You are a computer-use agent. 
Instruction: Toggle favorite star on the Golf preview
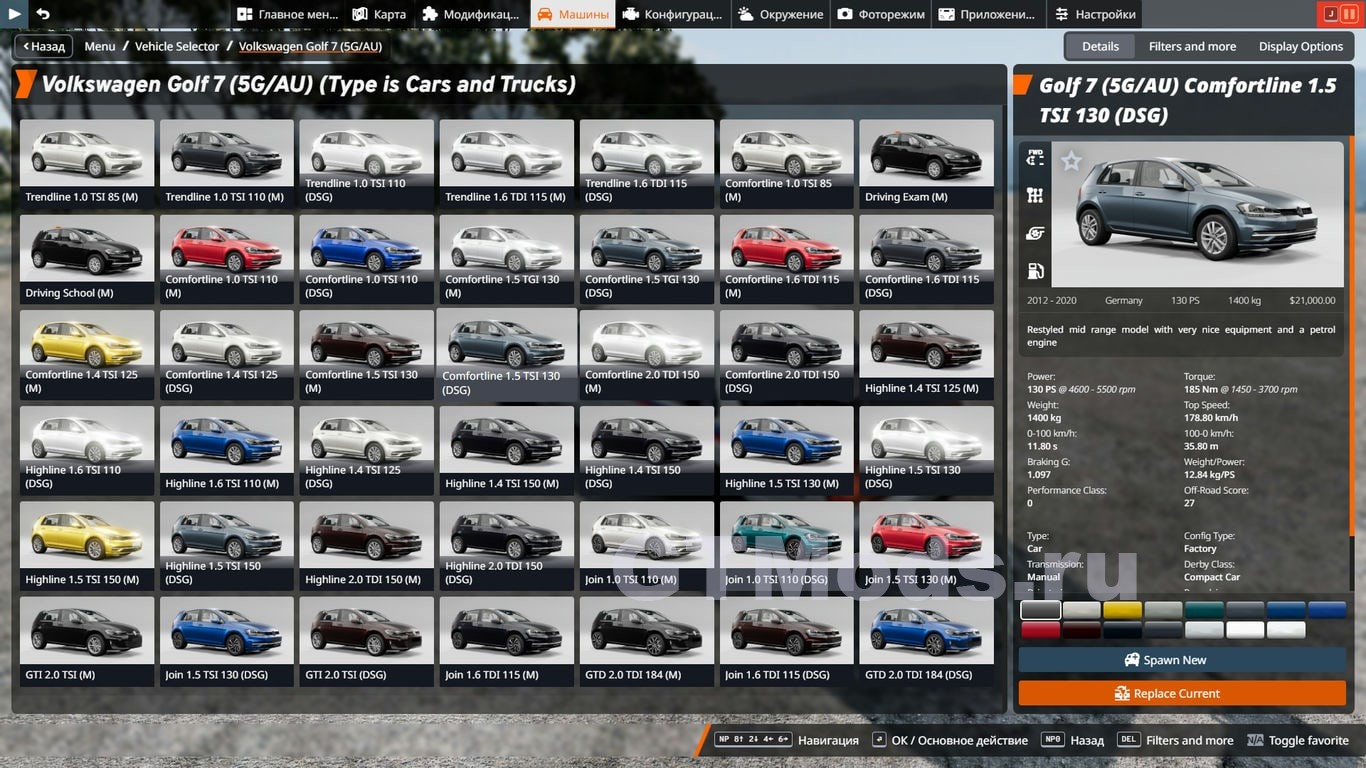tap(1071, 161)
